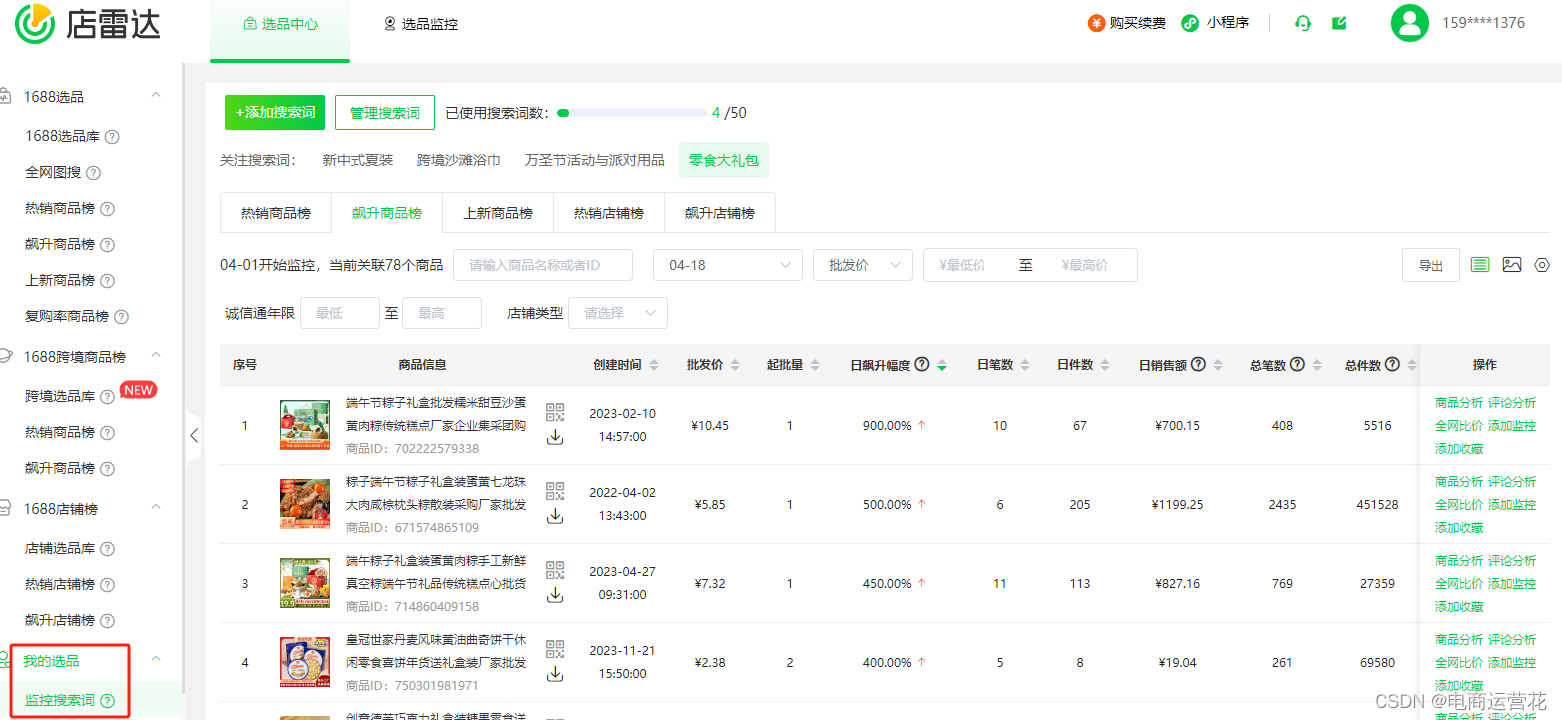Open the 飙升商品榜 tab
The width and height of the screenshot is (1562, 720).
click(x=387, y=213)
